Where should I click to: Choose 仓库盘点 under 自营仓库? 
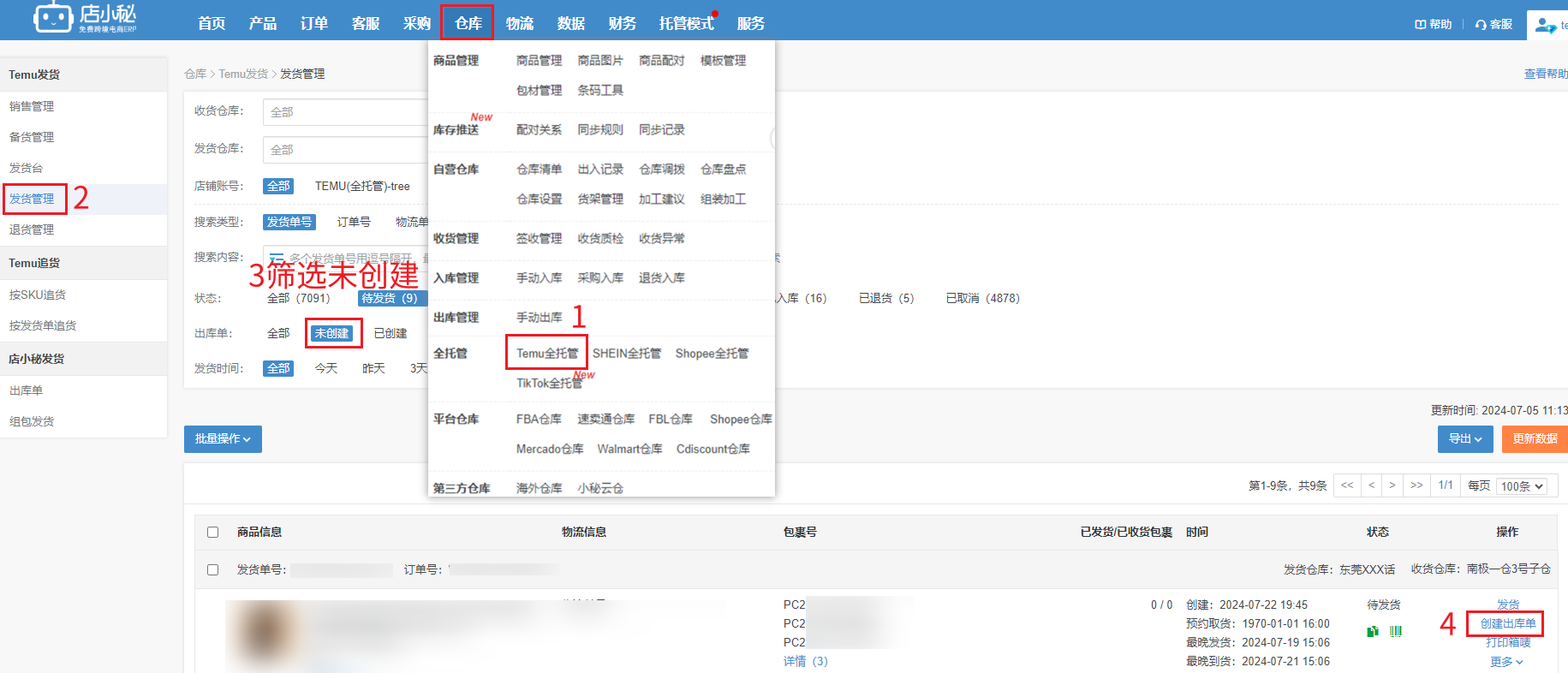pyautogui.click(x=723, y=170)
